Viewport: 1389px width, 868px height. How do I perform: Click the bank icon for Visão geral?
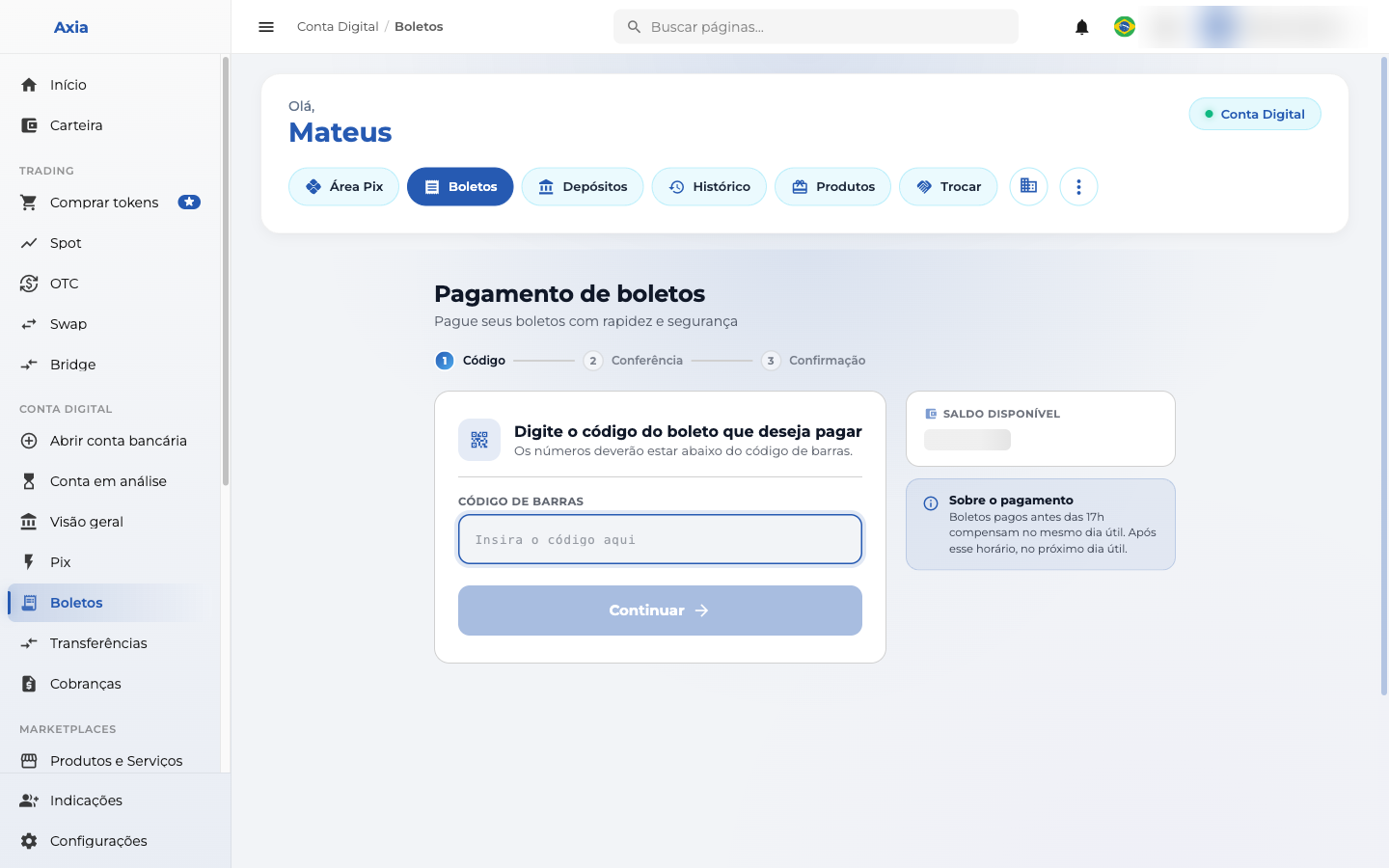pyautogui.click(x=29, y=522)
